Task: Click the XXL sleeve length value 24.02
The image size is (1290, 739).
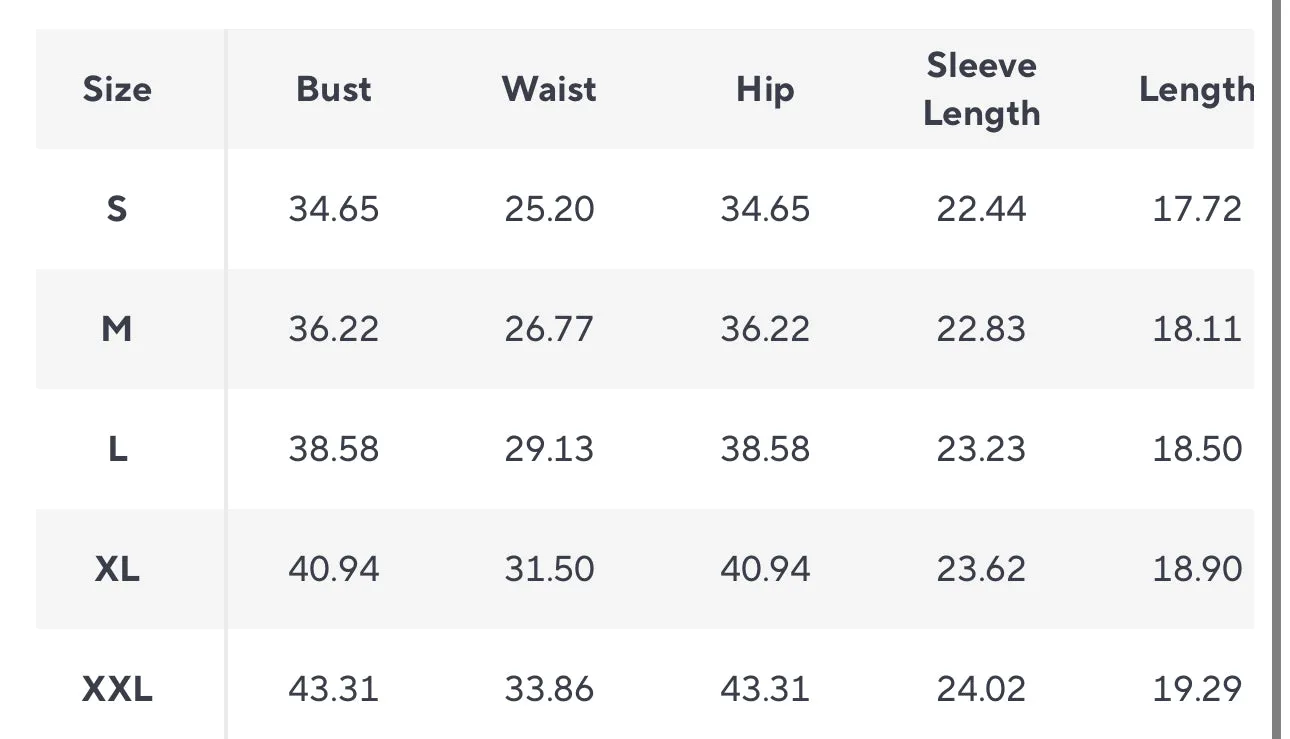Action: 981,689
